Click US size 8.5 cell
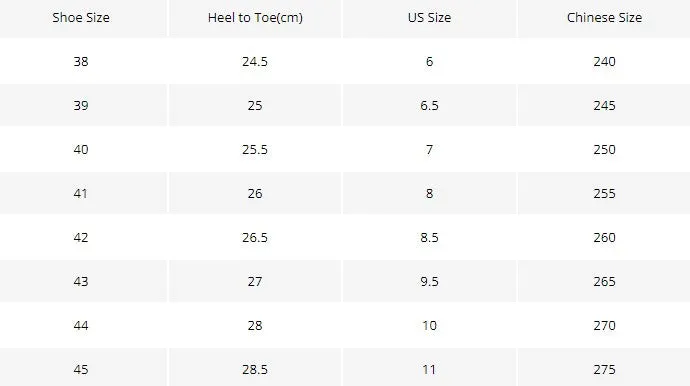The height and width of the screenshot is (386, 690). coord(429,237)
